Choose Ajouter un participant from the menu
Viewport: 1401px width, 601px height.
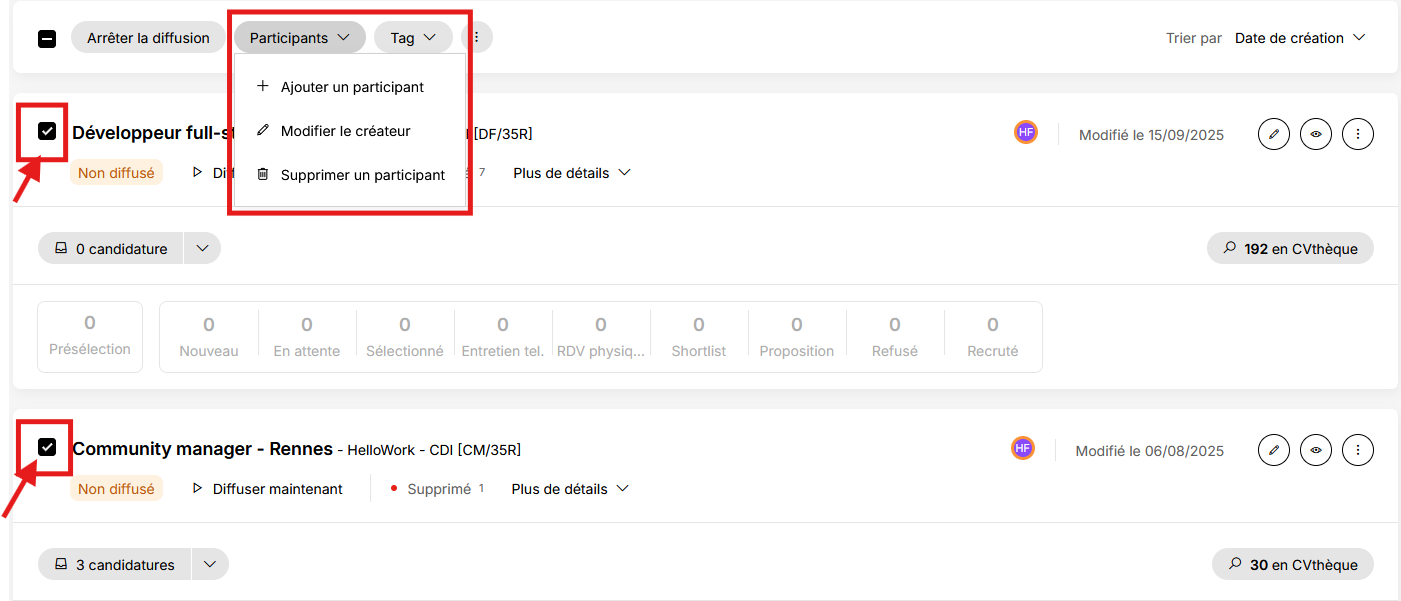tap(350, 87)
